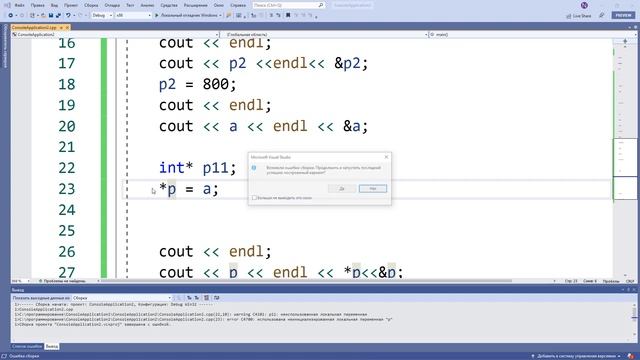Pin the ConsoleApplication2.cpp tab
Image resolution: width=640 pixels, height=360 pixels.
(61, 27)
